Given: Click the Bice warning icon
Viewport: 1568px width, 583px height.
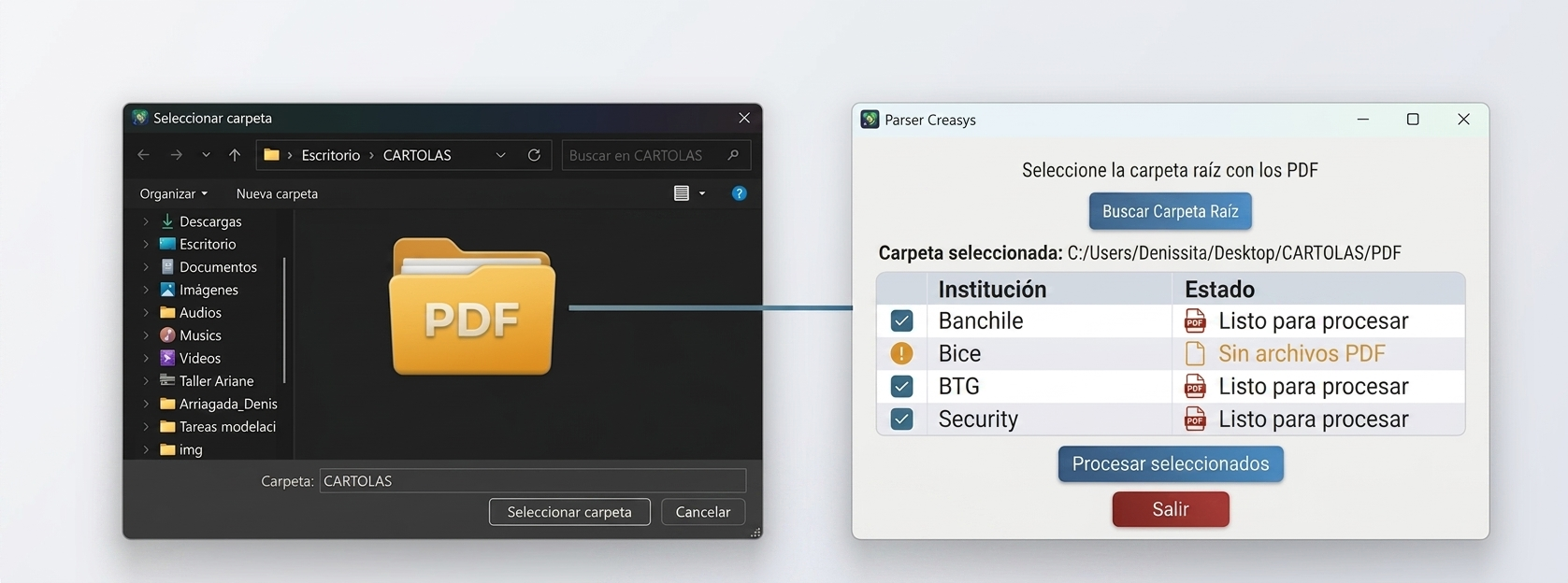Looking at the screenshot, I should point(901,353).
